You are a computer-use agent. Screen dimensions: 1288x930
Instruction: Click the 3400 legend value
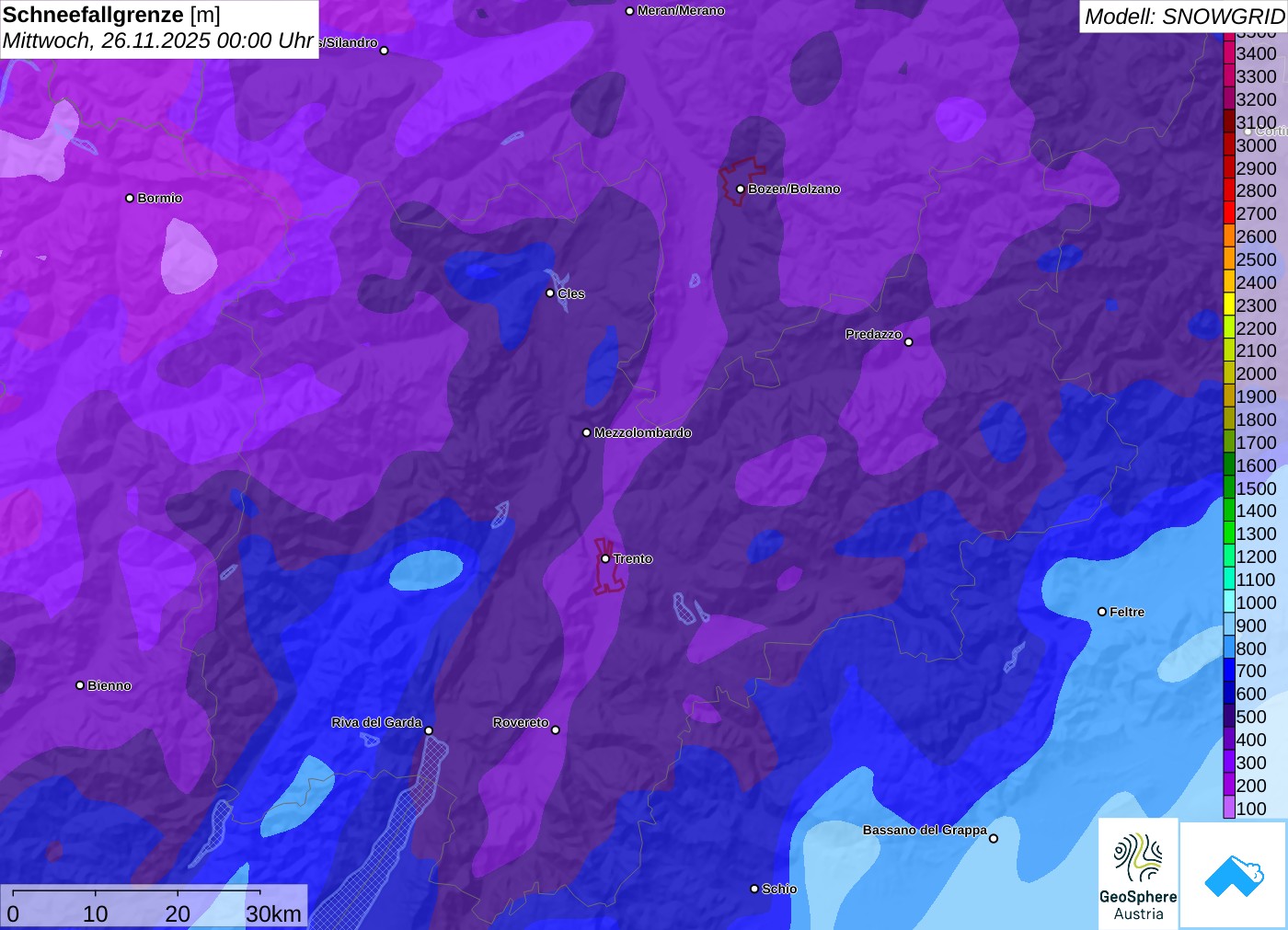pos(1257,53)
